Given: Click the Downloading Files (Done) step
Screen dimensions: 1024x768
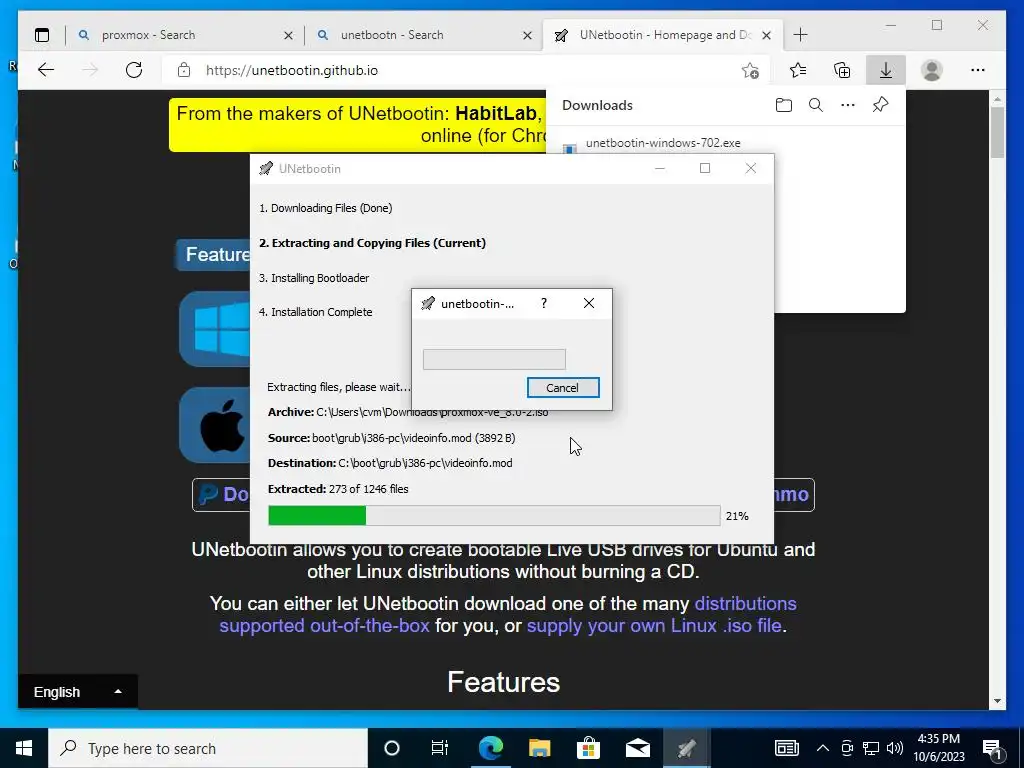Looking at the screenshot, I should click(x=325, y=208).
